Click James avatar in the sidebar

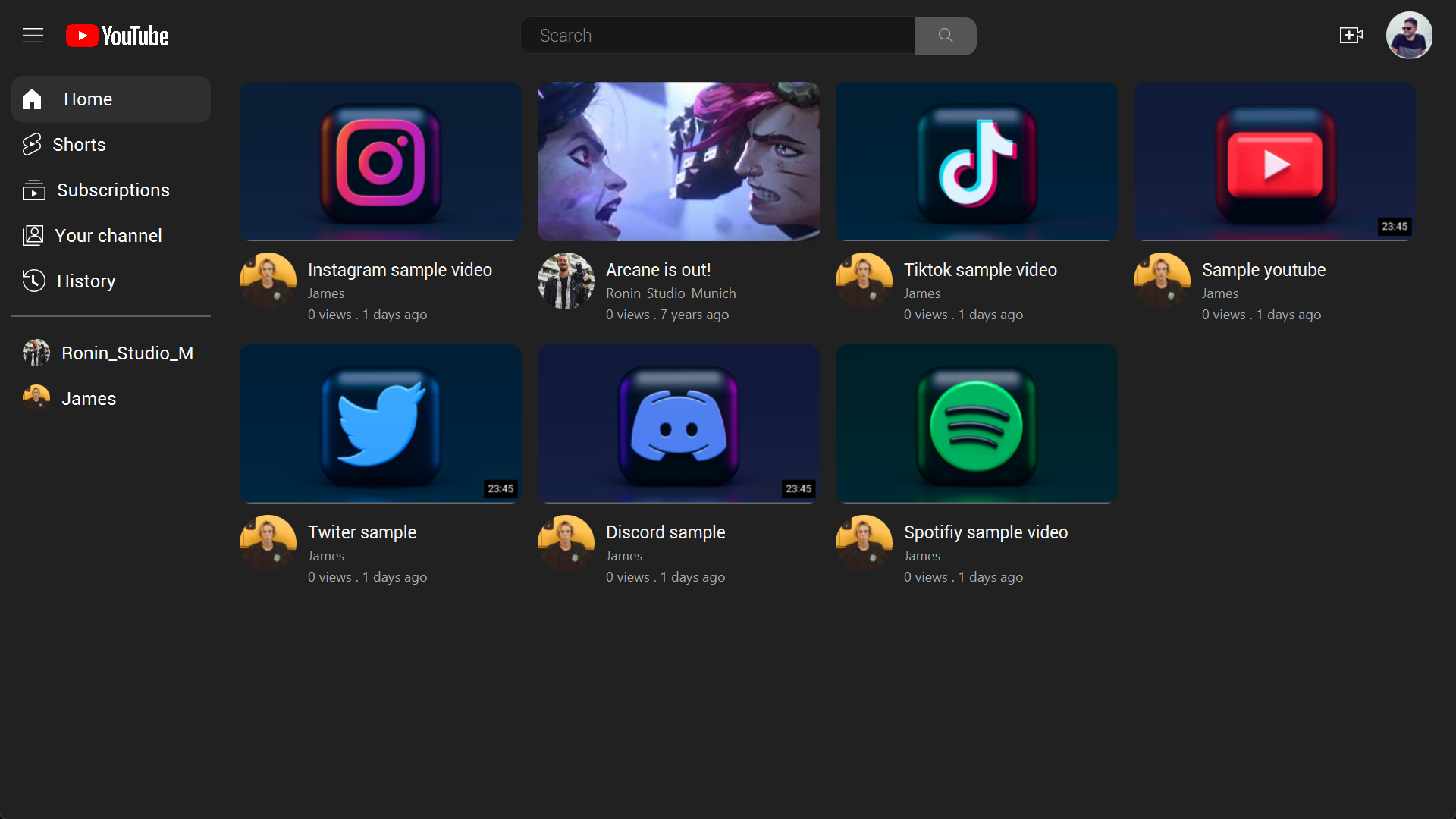pyautogui.click(x=36, y=397)
